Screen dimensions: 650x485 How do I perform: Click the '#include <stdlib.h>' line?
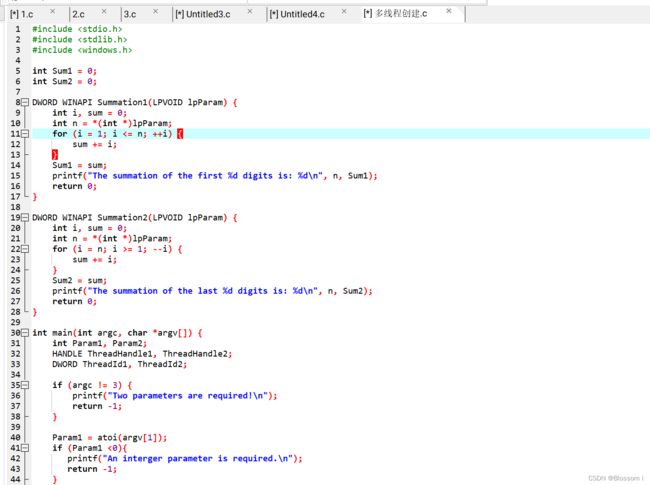point(80,39)
